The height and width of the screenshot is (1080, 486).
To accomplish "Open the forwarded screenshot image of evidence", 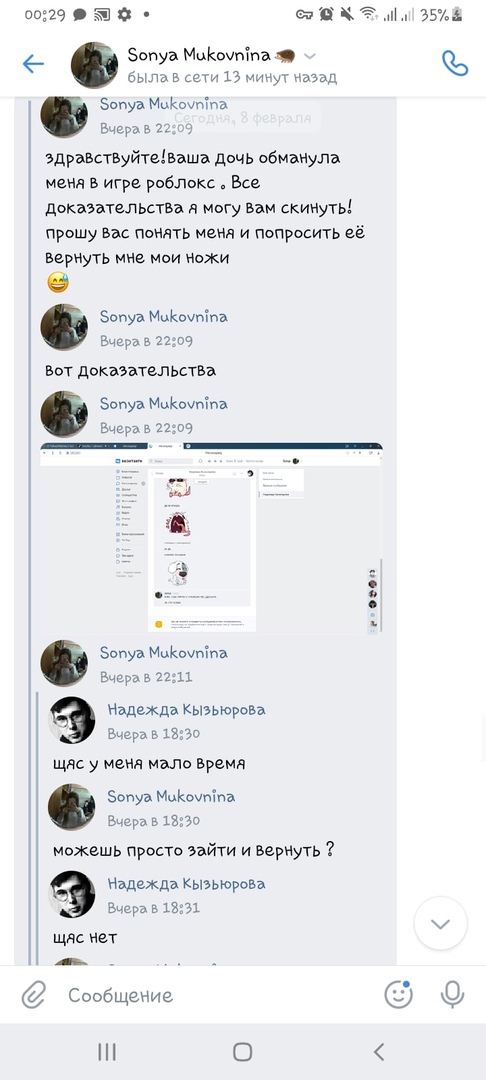I will [211, 538].
